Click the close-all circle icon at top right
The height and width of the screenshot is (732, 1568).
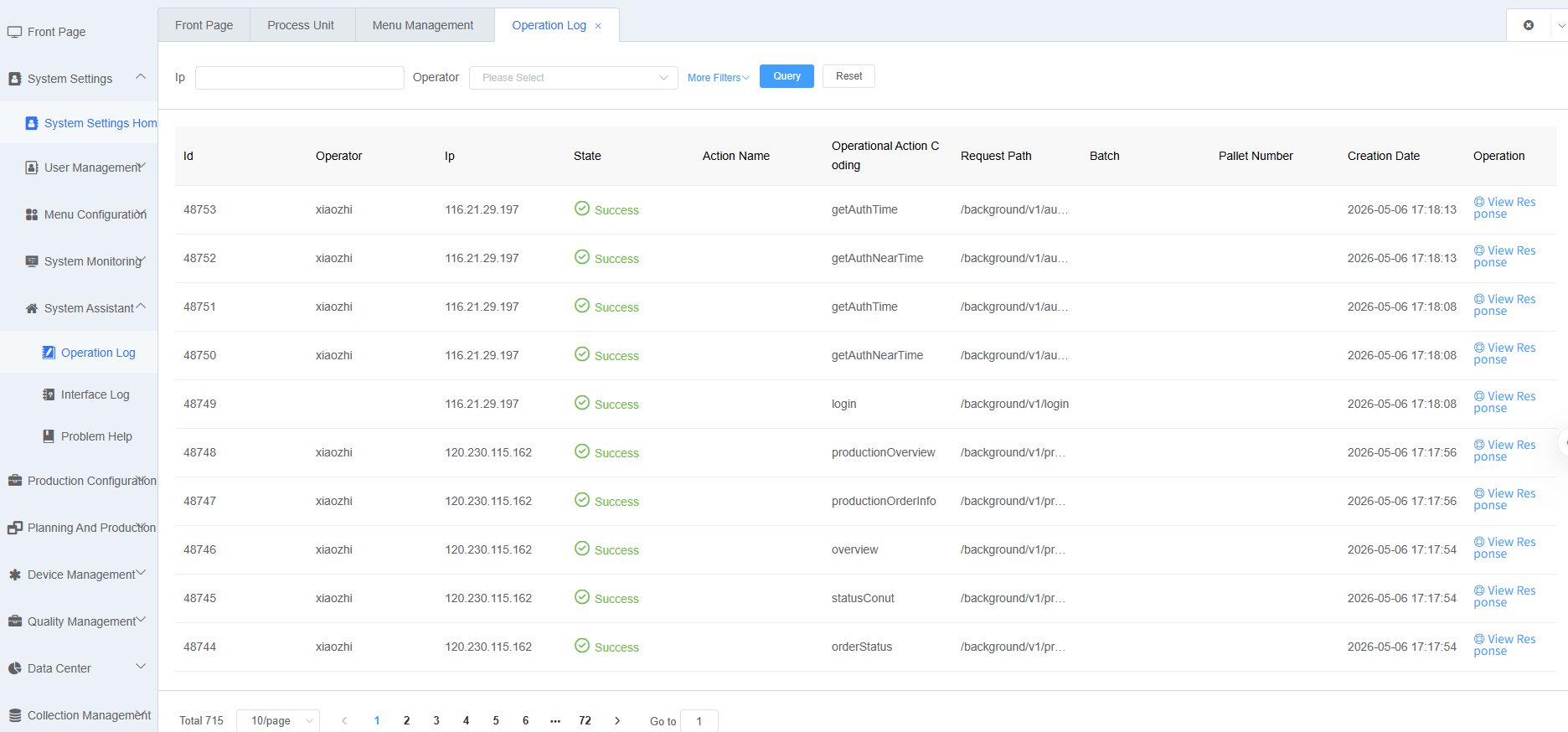coord(1529,25)
